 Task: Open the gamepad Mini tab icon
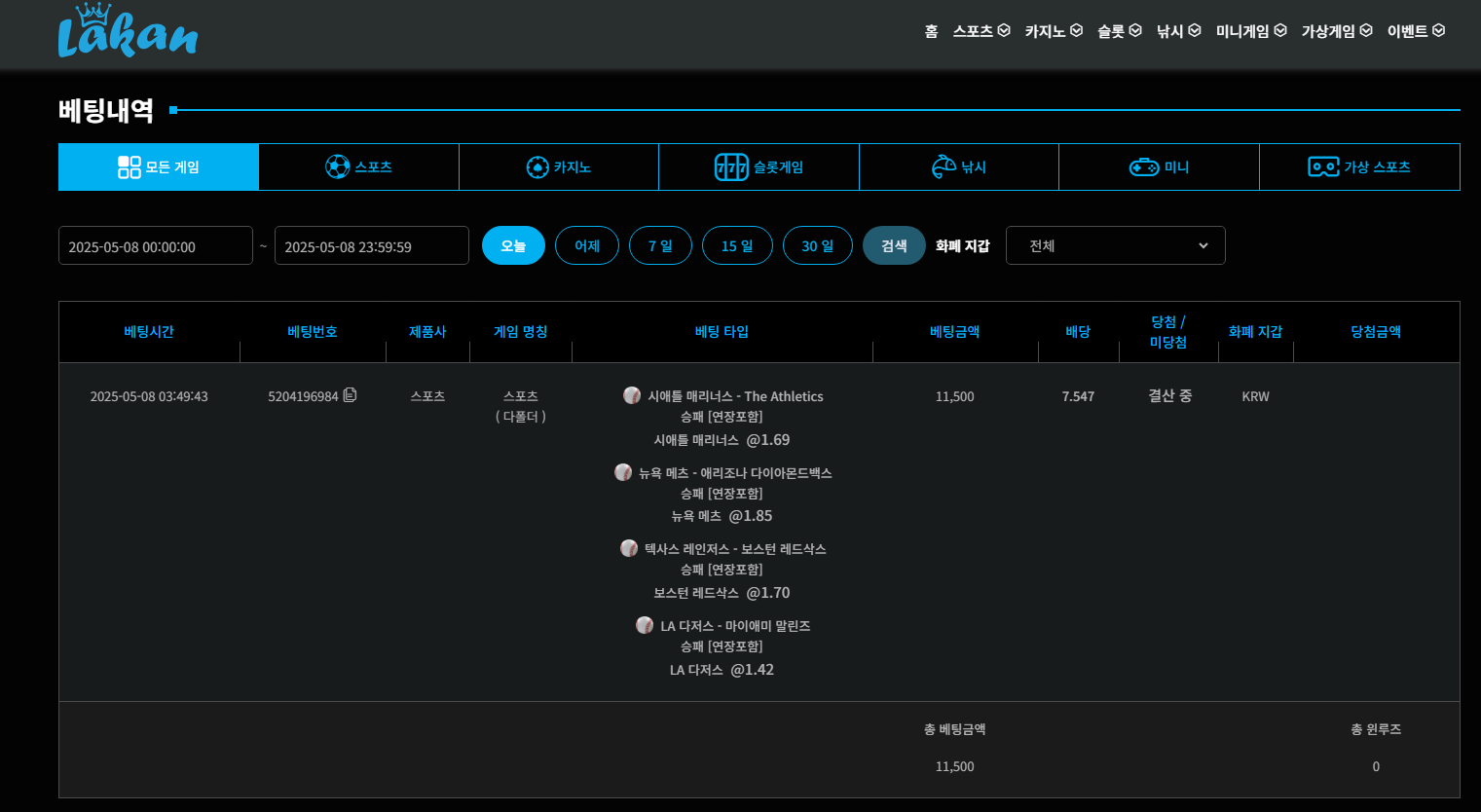[1143, 167]
